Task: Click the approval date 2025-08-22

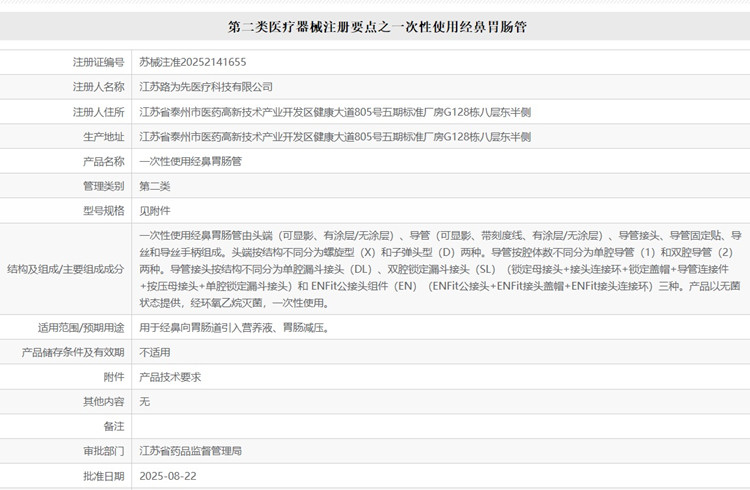Action: coord(166,476)
